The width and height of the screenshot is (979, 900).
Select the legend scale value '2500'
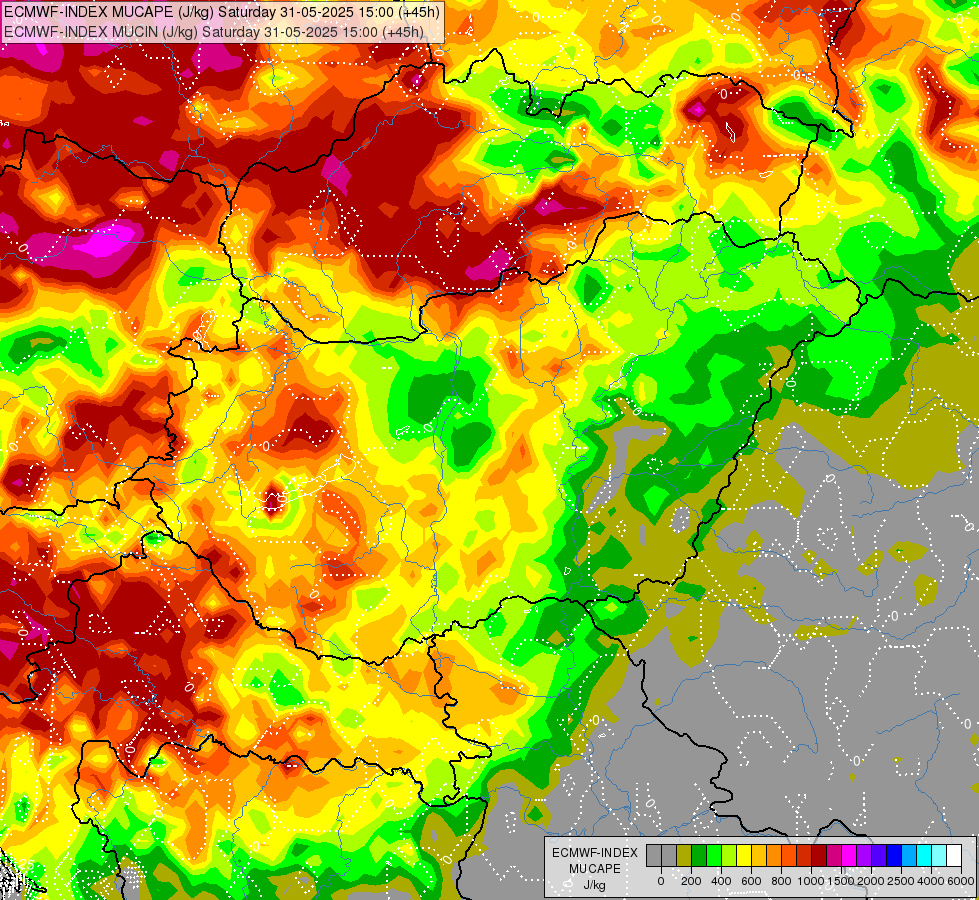(x=901, y=881)
